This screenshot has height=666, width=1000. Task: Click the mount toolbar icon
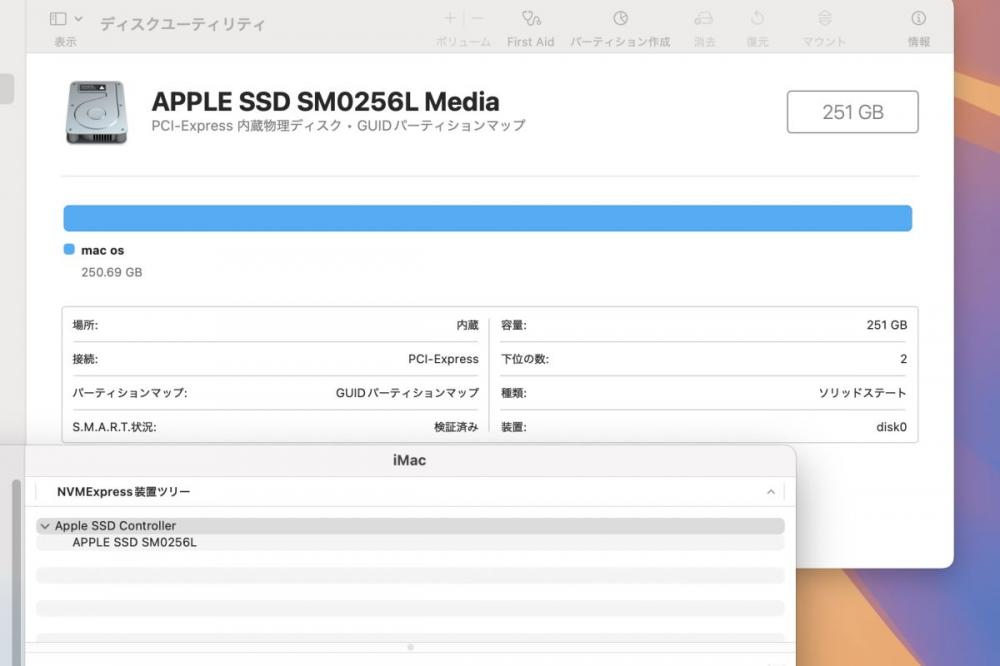point(825,18)
